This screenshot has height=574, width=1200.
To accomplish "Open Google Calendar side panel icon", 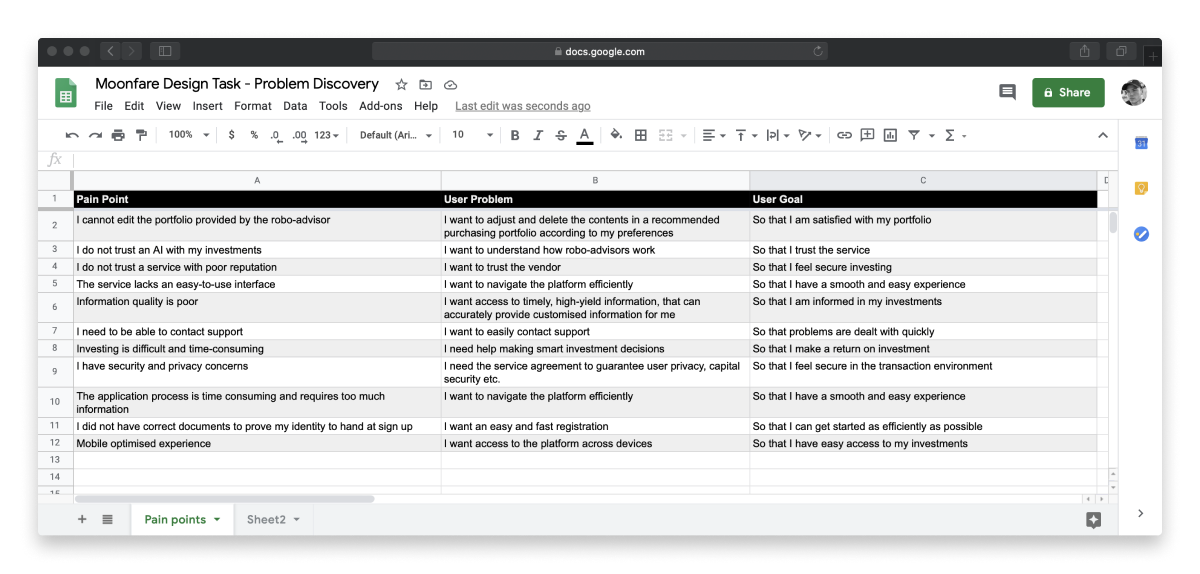I will pyautogui.click(x=1141, y=144).
